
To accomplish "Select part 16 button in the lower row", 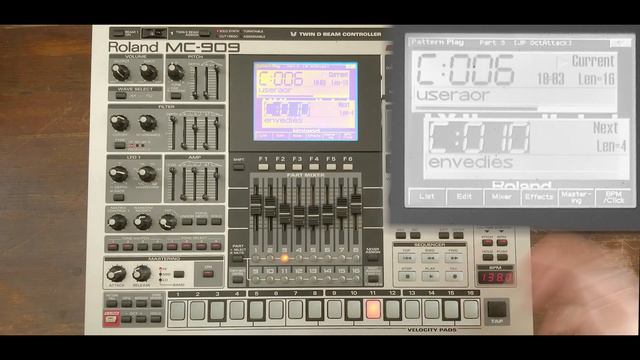I will coord(356,279).
